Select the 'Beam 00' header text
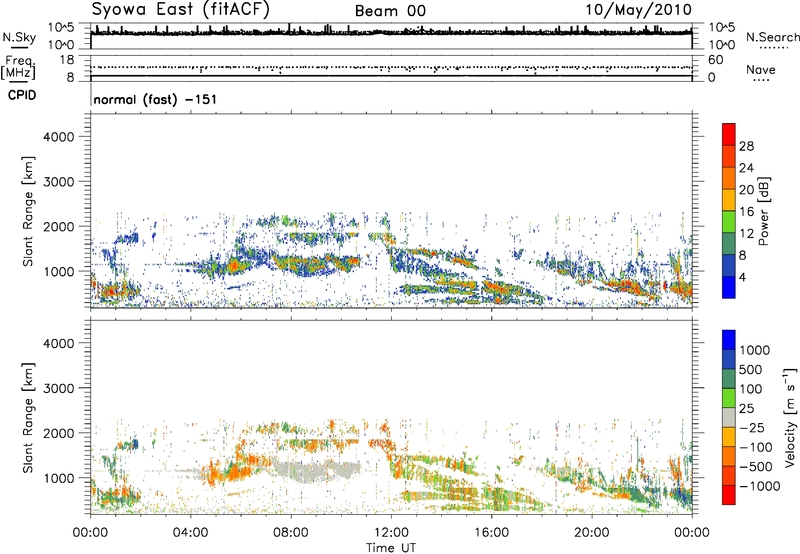 (390, 11)
